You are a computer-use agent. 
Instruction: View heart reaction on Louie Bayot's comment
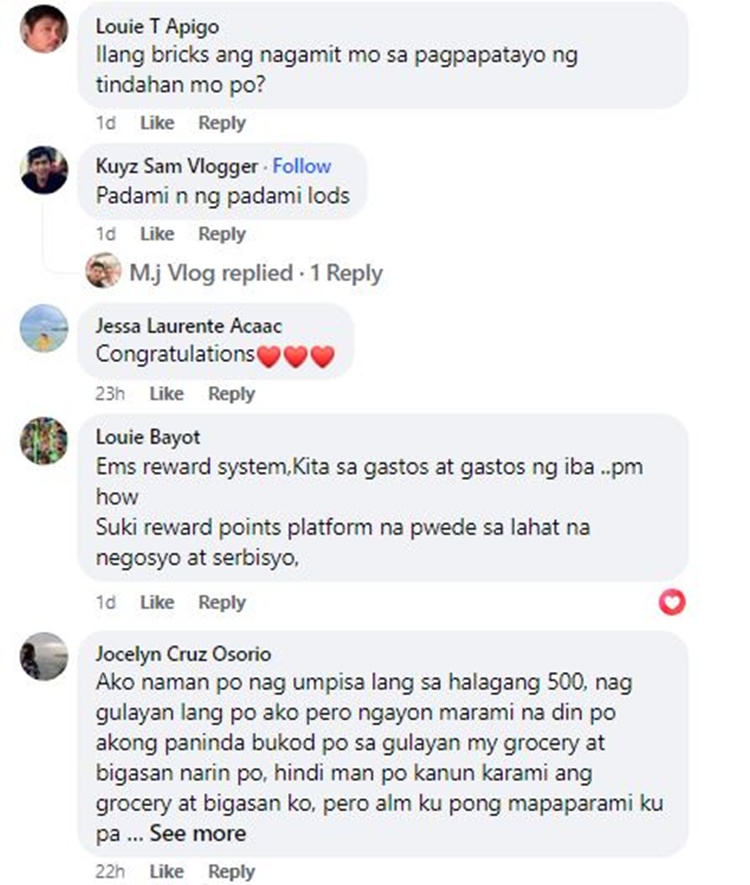pyautogui.click(x=672, y=602)
